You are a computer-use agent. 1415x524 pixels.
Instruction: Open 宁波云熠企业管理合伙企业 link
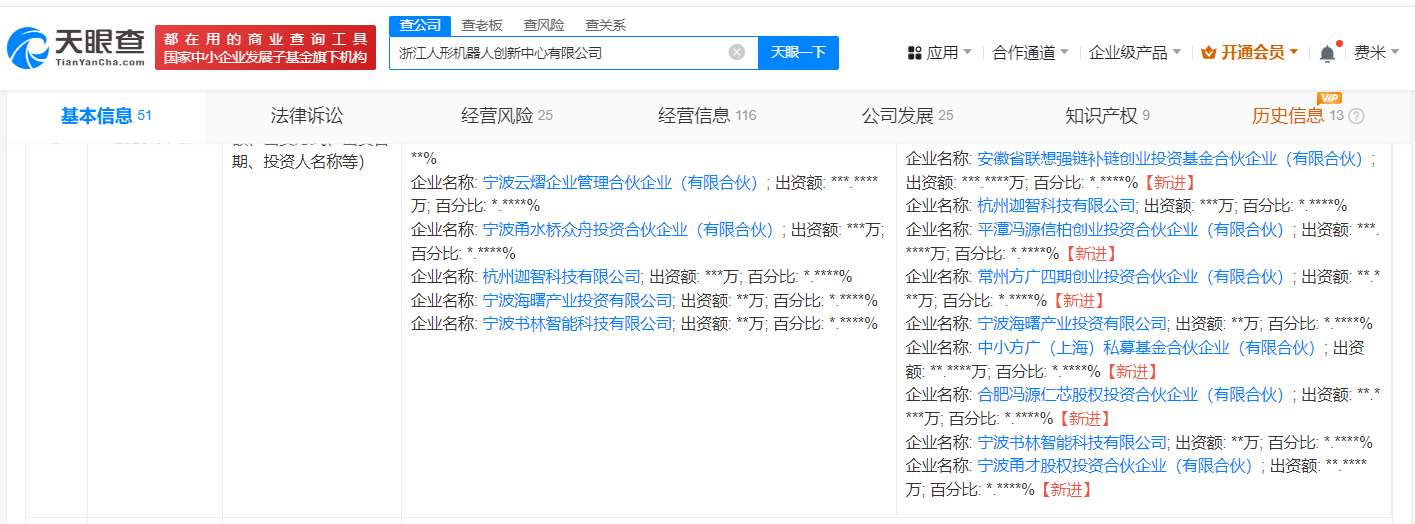(x=621, y=182)
